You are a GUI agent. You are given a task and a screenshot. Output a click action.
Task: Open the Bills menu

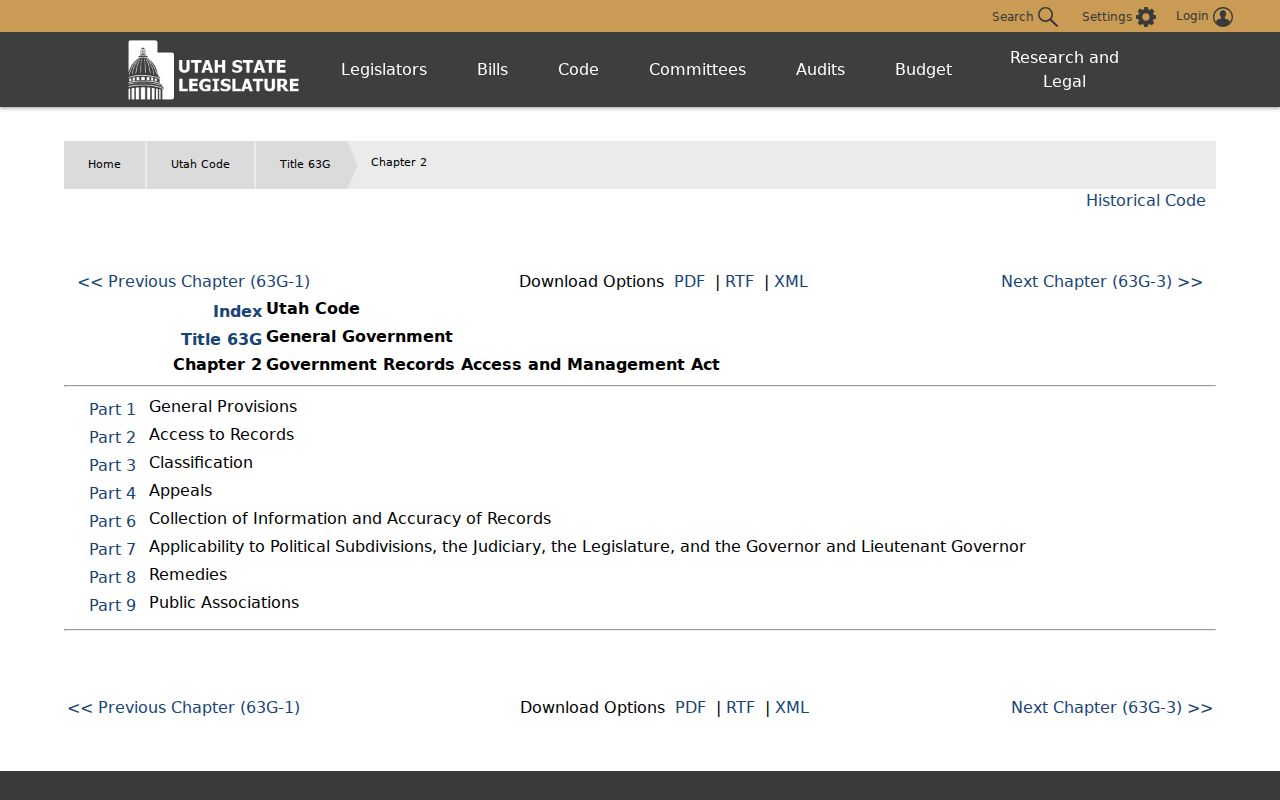point(492,69)
